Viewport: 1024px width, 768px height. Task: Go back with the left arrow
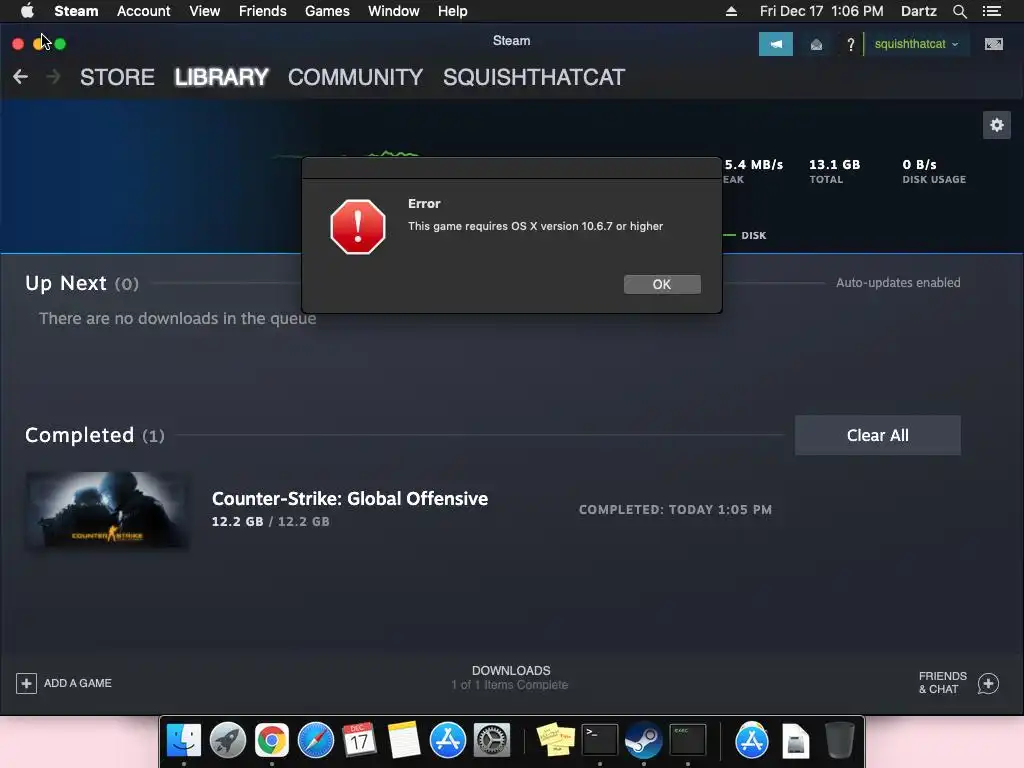tap(20, 77)
